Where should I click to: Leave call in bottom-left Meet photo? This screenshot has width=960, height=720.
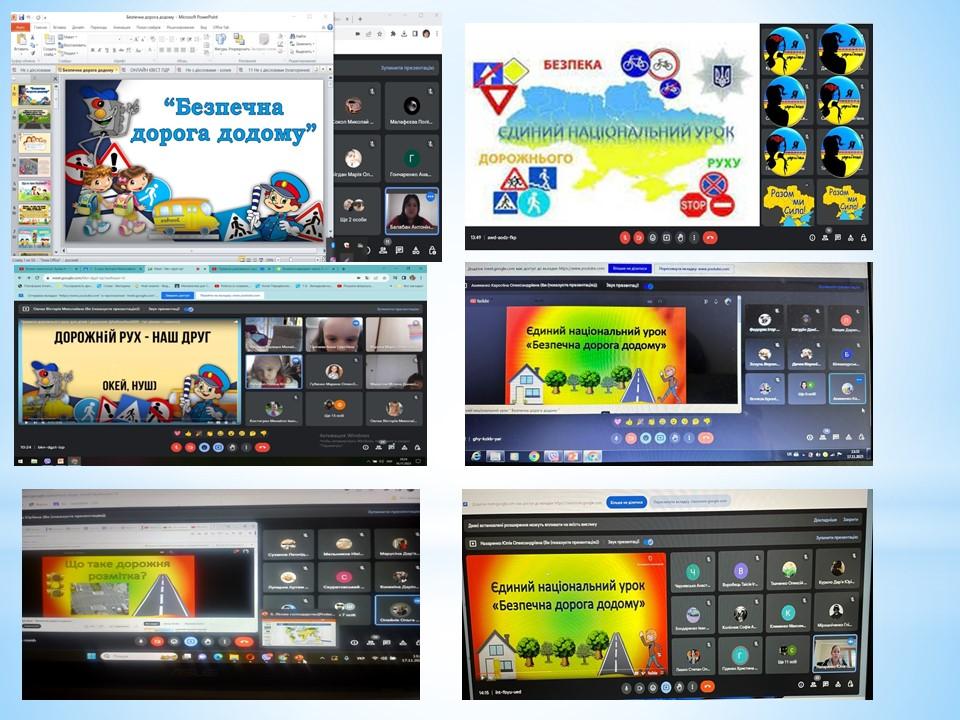(244, 642)
